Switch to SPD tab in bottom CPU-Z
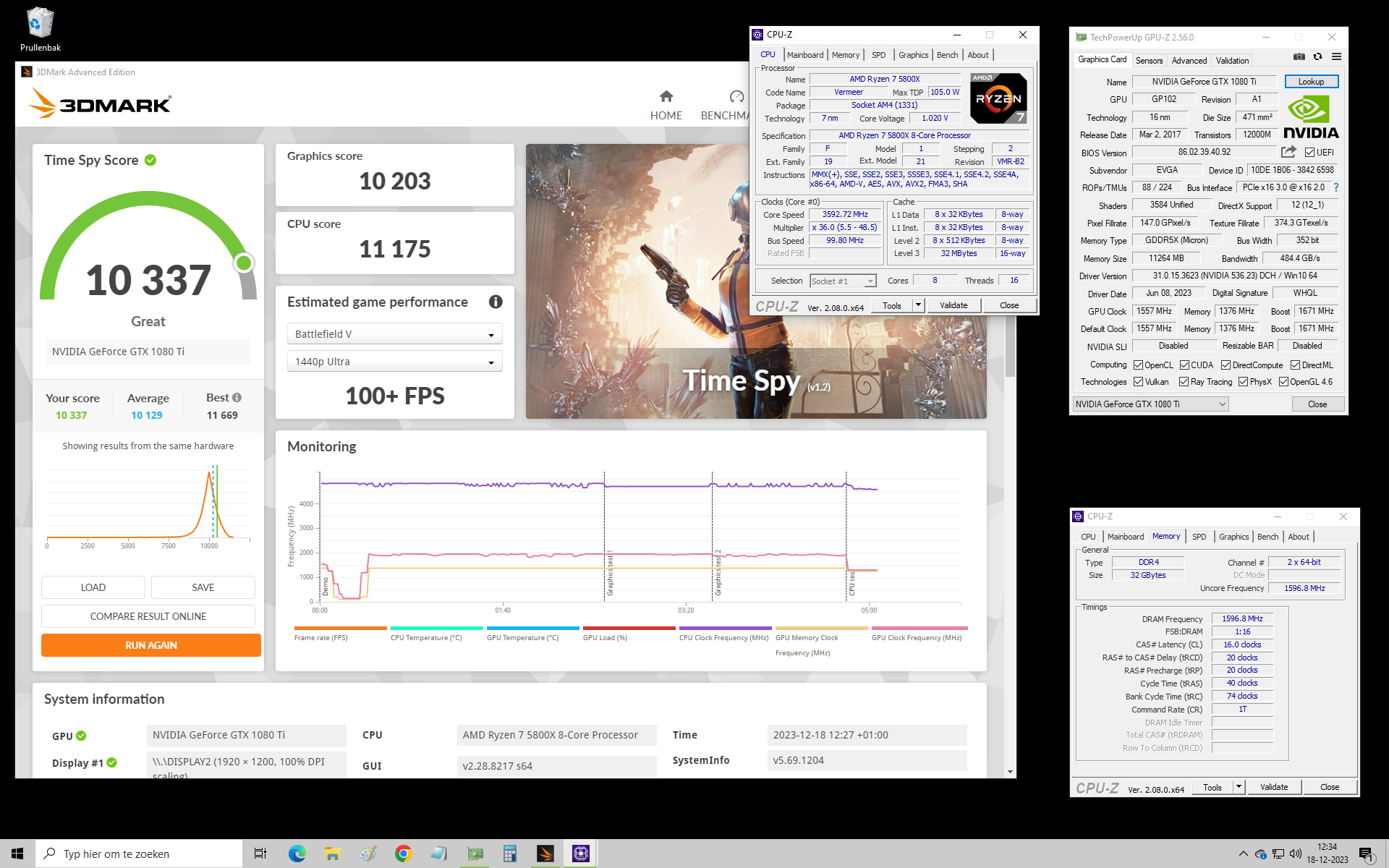 tap(1199, 537)
